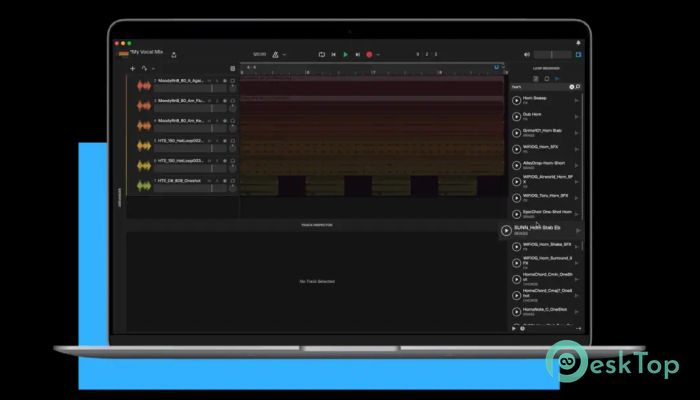Click arrow right of Horn Sweep loop

tap(576, 100)
